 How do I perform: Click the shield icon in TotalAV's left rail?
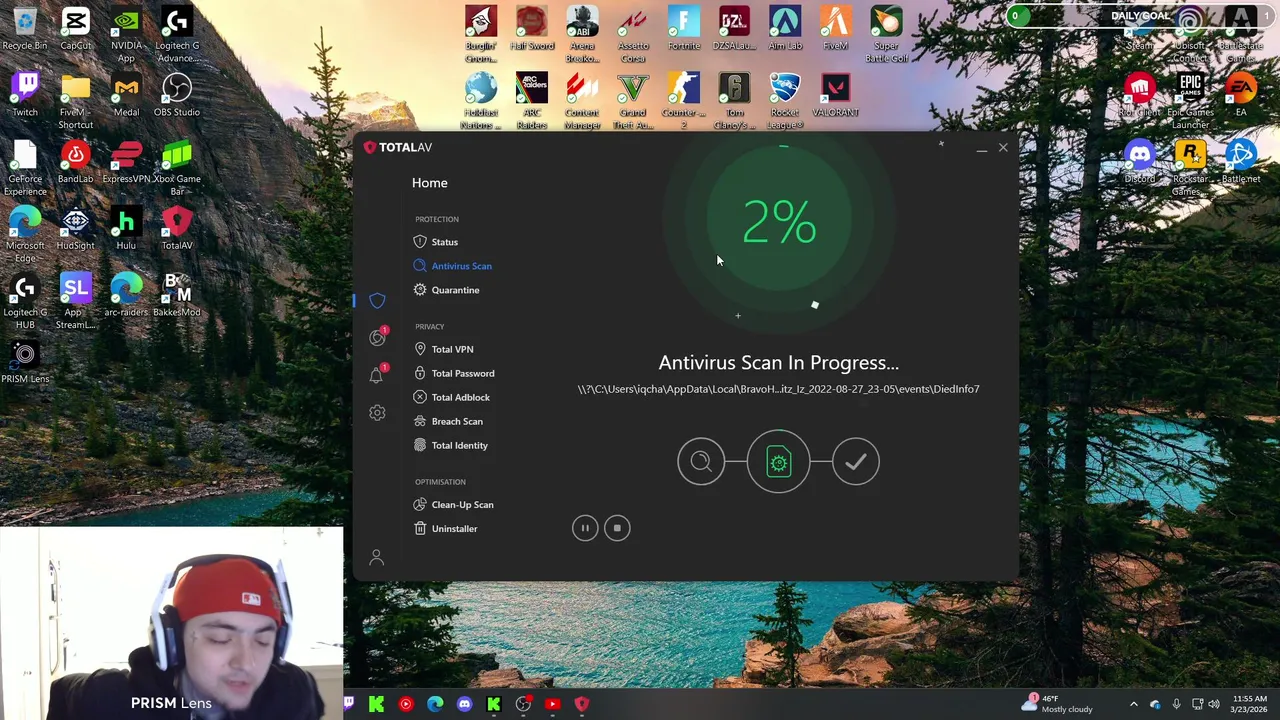point(377,301)
